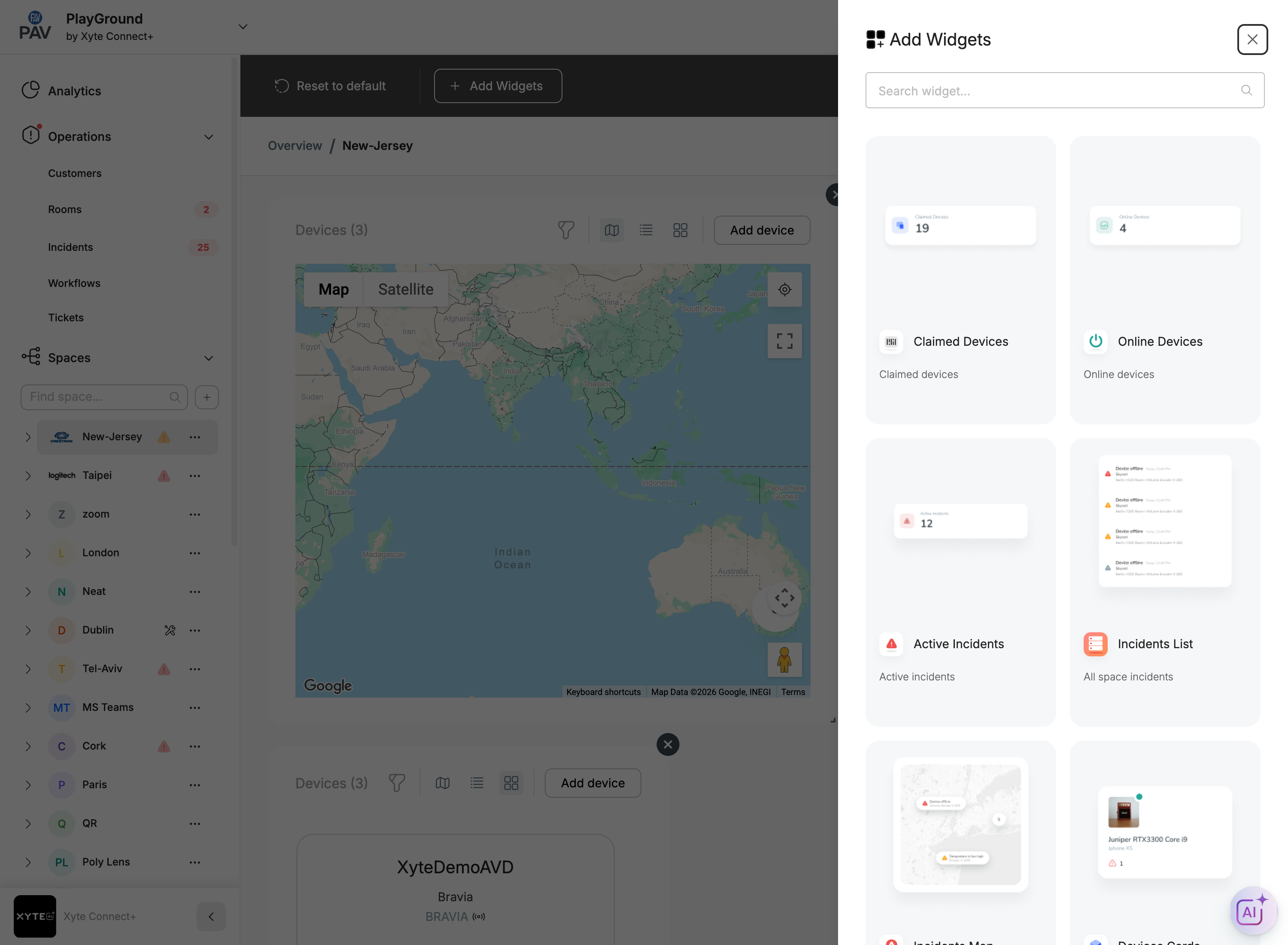The image size is (1288, 945).
Task: Open Rooms under Operations
Action: 64,209
